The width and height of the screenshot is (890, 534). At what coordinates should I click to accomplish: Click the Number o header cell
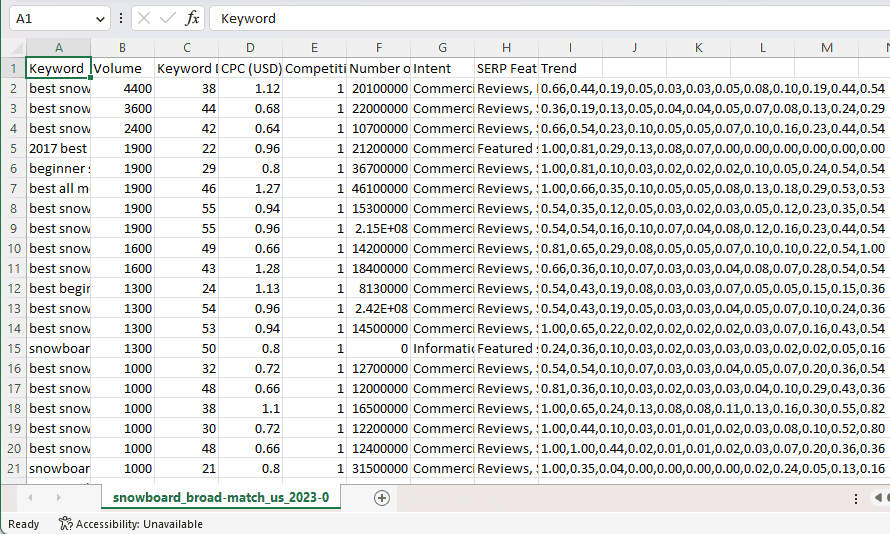click(379, 69)
